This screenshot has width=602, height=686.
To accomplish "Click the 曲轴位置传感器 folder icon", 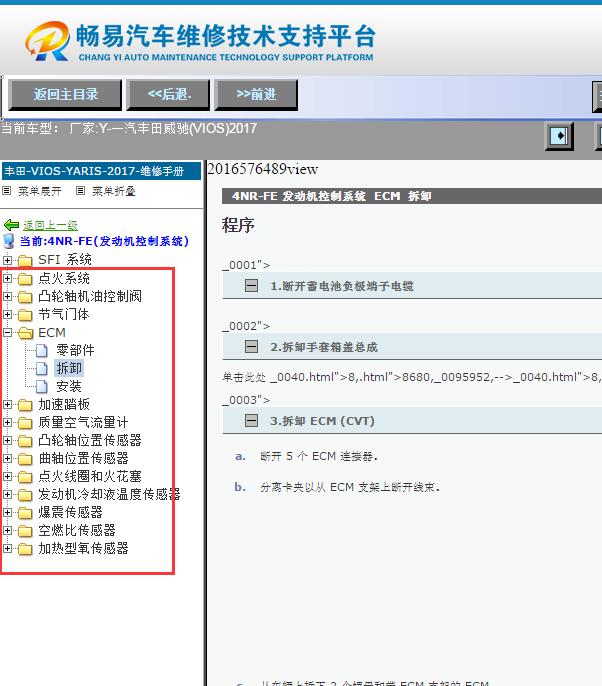I will click(25, 458).
